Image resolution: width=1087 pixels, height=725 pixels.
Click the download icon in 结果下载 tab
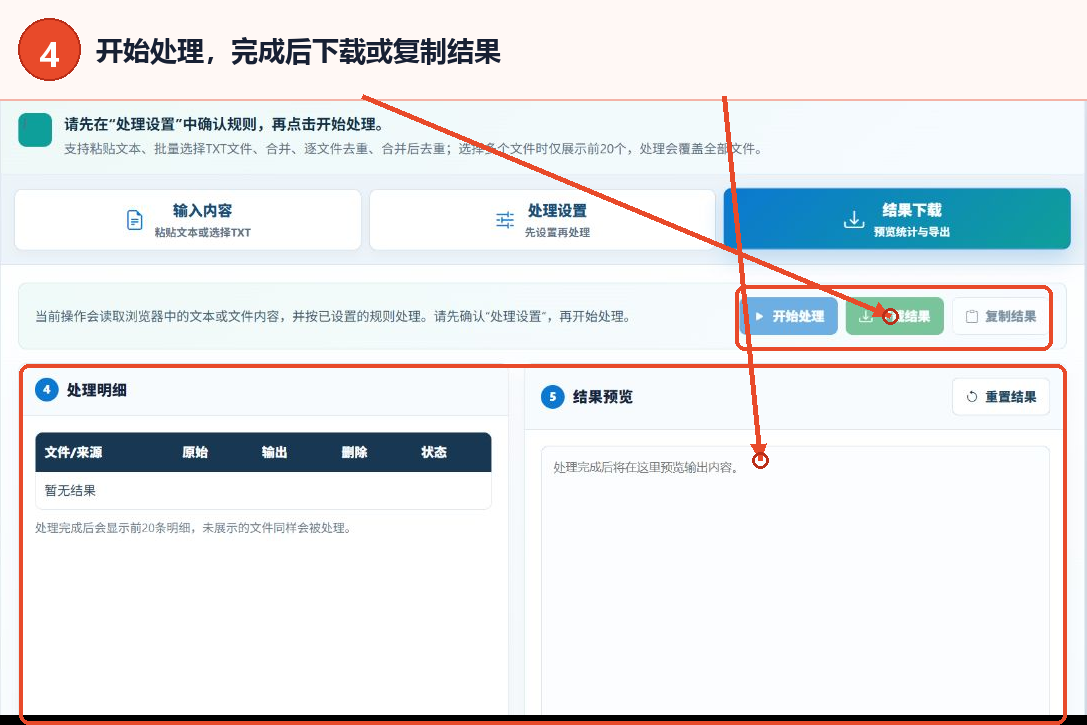pyautogui.click(x=853, y=220)
